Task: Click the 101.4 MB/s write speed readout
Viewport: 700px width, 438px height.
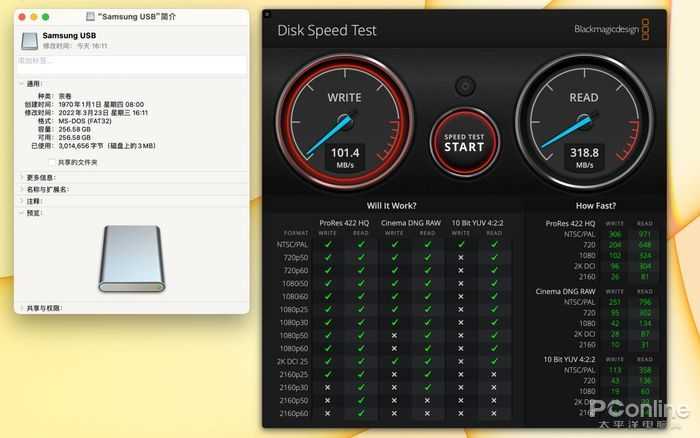Action: click(x=345, y=157)
